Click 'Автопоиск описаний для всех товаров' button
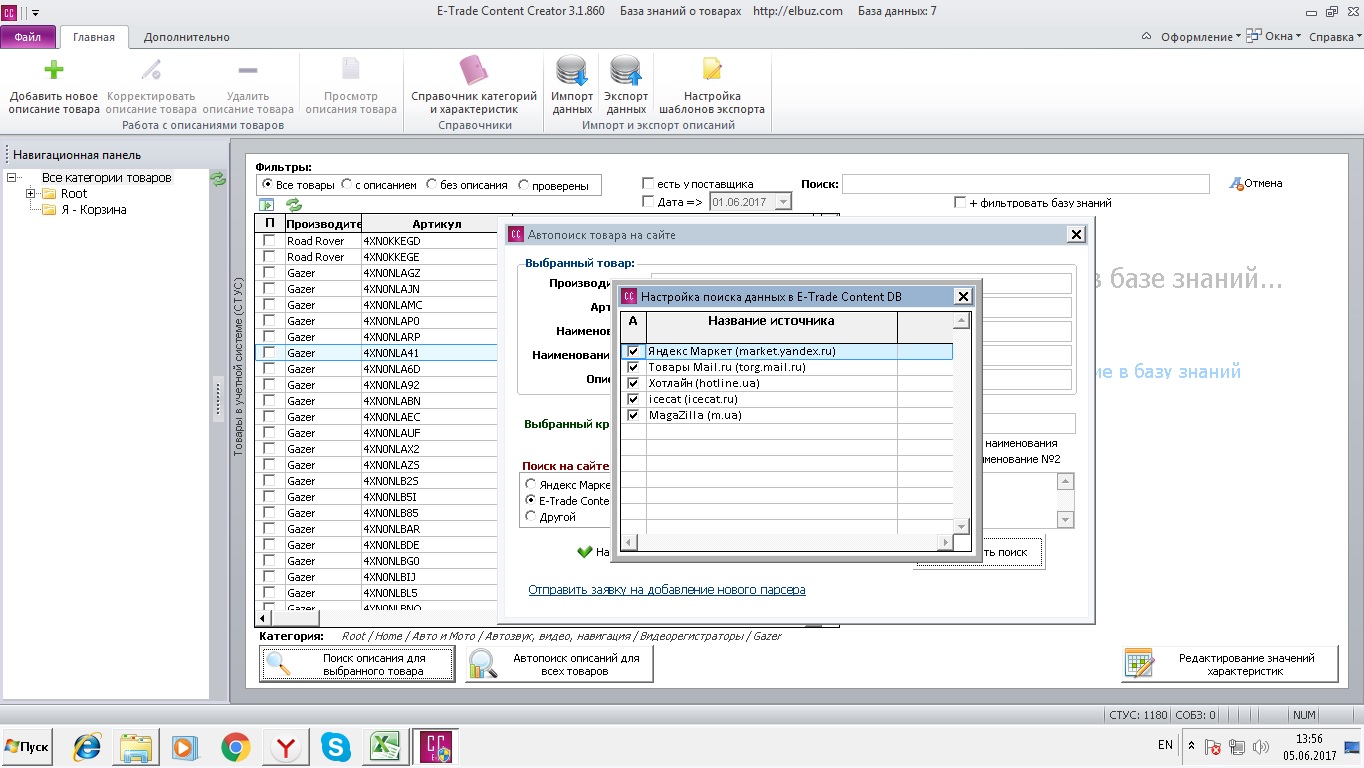Screen dimensions: 1364x768 pyautogui.click(x=559, y=665)
